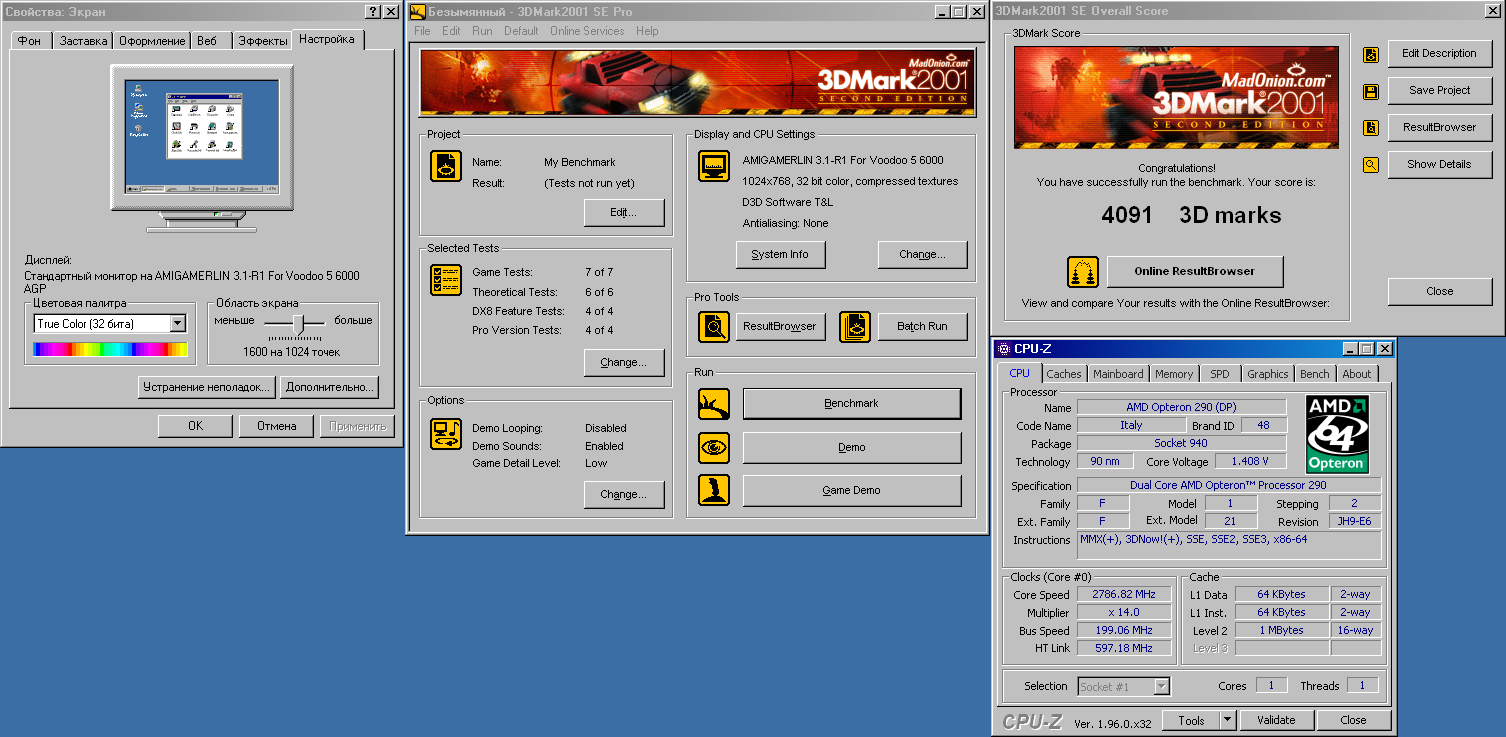Click the Устранение неполадок button
Image resolution: width=1506 pixels, height=737 pixels.
207,387
